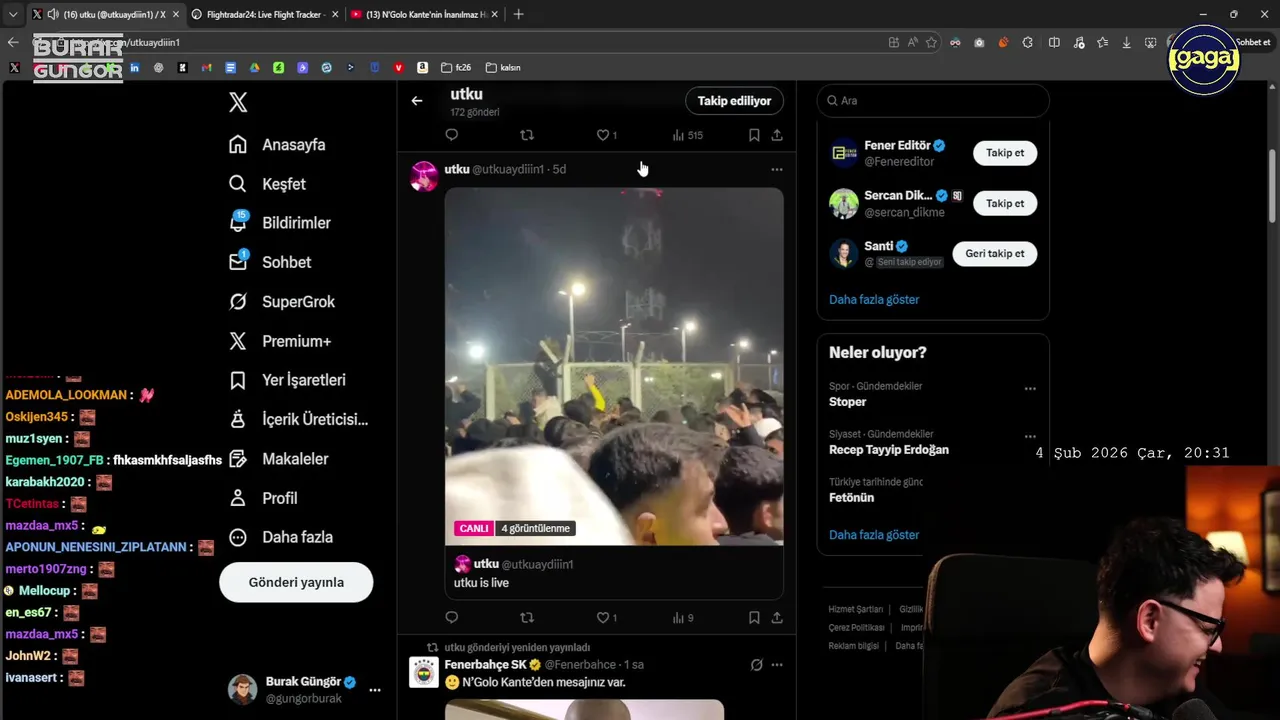Open Sohbet messages
This screenshot has height=720, width=1280.
point(270,262)
